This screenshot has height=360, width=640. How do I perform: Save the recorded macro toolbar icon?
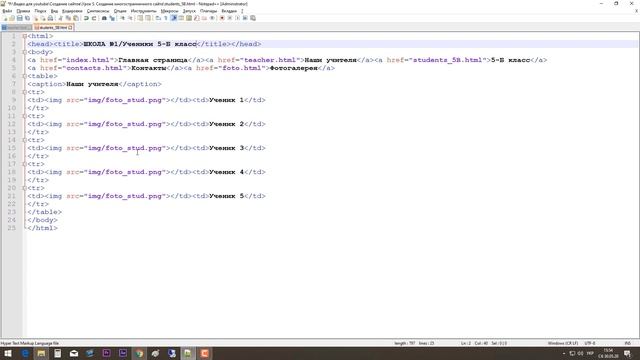tap(253, 18)
